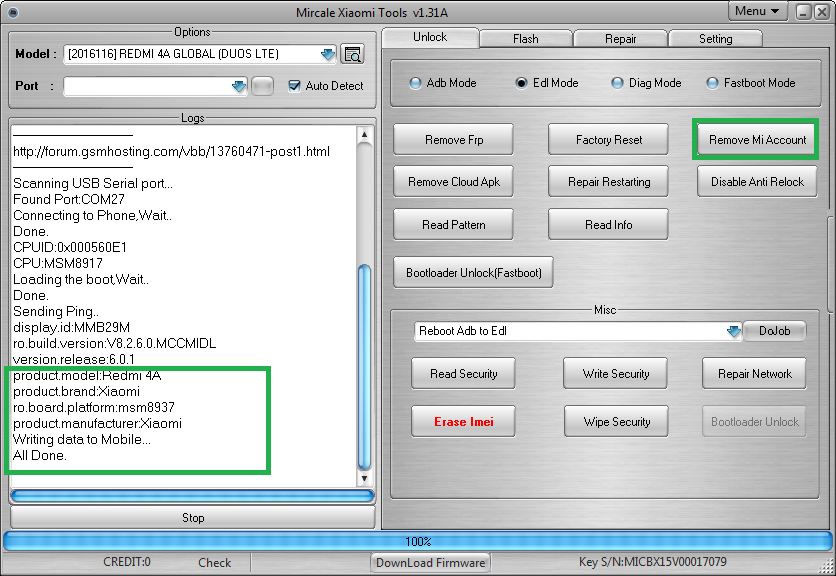Click the logs vertical scrollbar thumb
The image size is (836, 576).
point(364,367)
